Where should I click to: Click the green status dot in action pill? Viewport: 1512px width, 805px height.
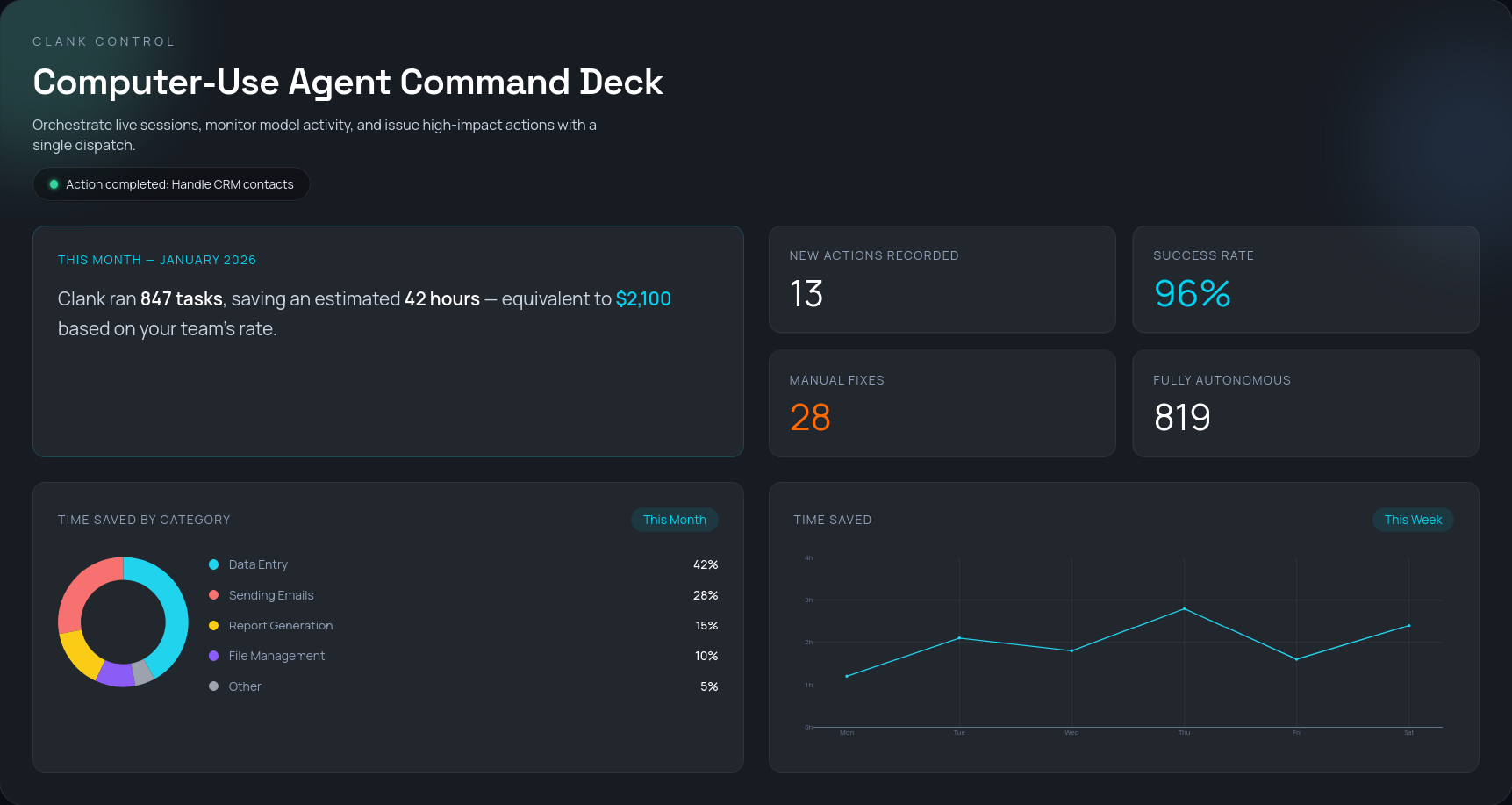54,184
